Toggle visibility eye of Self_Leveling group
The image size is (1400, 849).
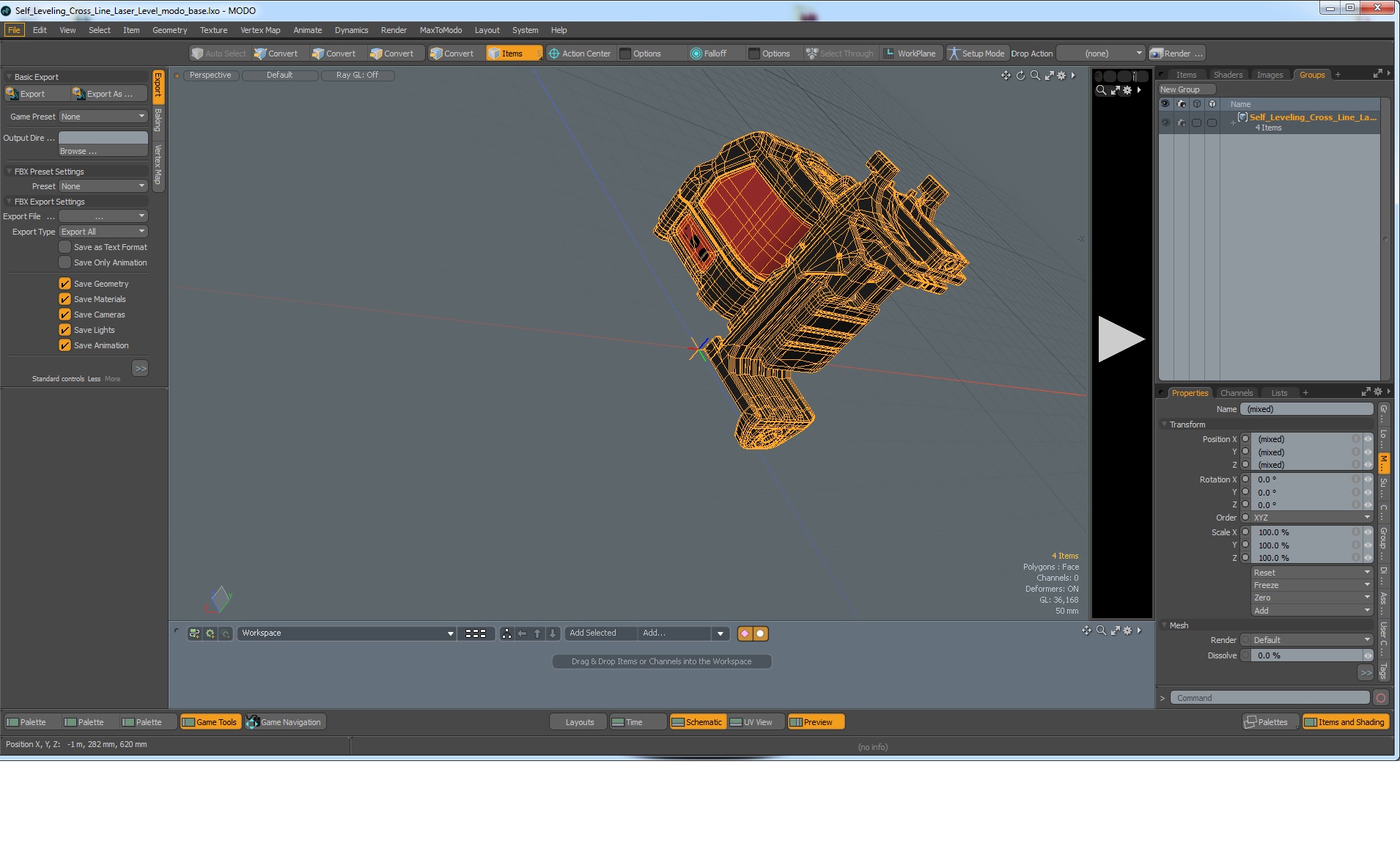(x=1165, y=122)
